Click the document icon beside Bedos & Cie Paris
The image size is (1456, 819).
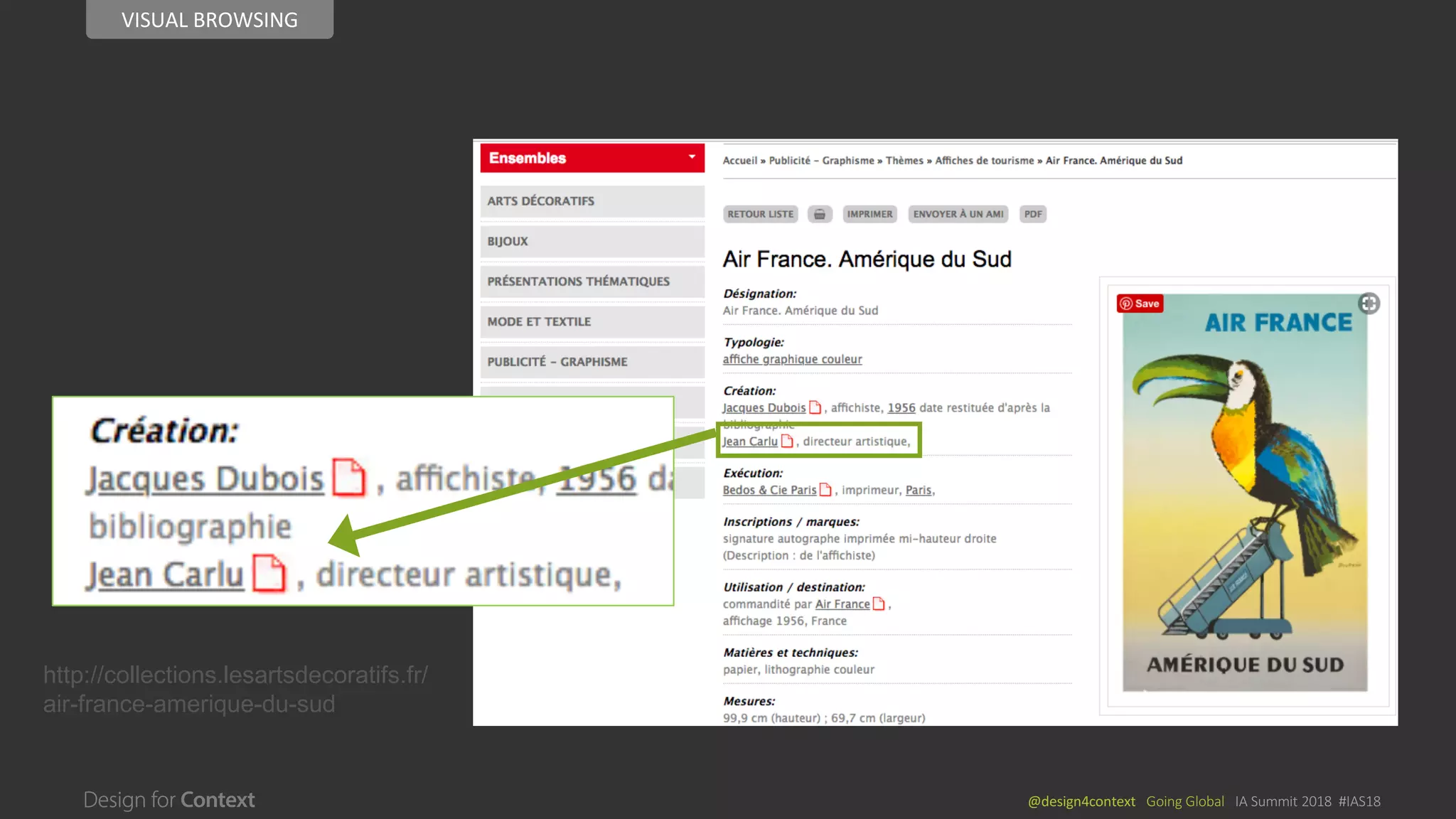pos(825,490)
